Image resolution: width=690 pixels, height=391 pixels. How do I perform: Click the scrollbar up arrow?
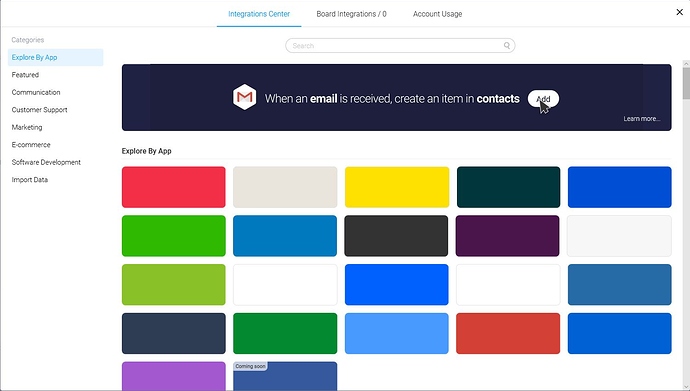[x=686, y=64]
